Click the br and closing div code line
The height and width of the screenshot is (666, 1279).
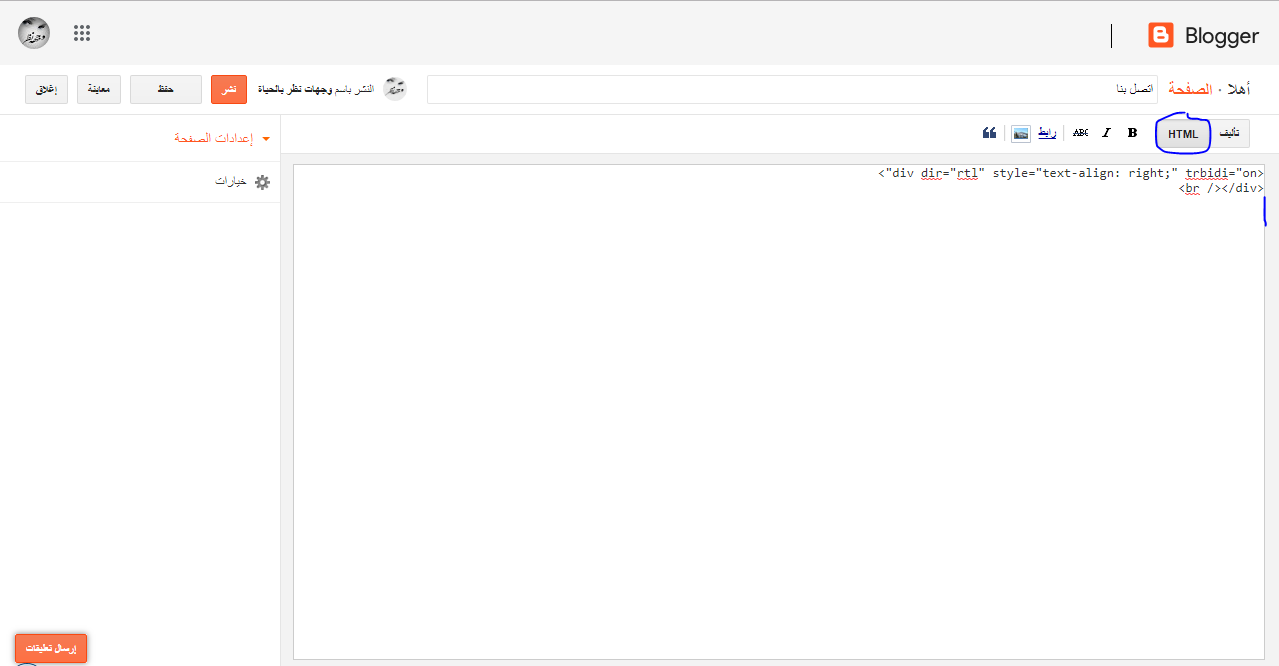click(1221, 188)
